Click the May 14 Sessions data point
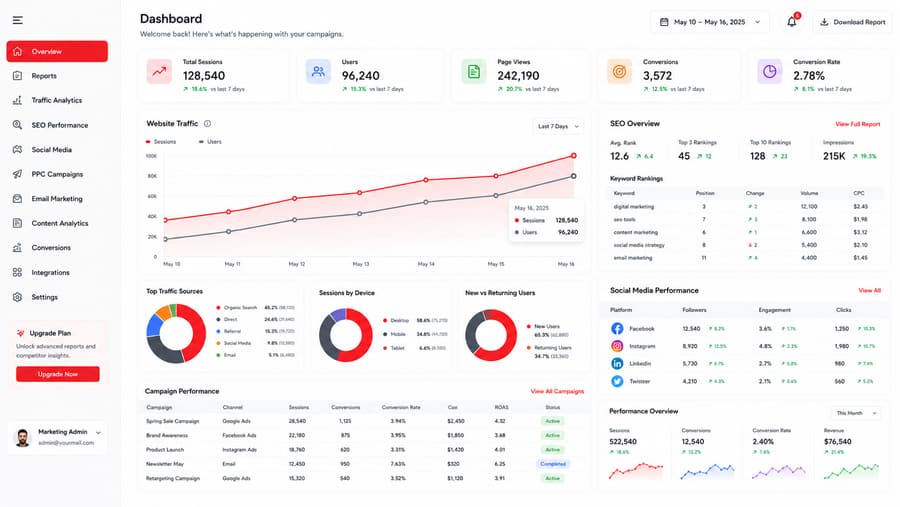The height and width of the screenshot is (507, 900). click(x=426, y=180)
